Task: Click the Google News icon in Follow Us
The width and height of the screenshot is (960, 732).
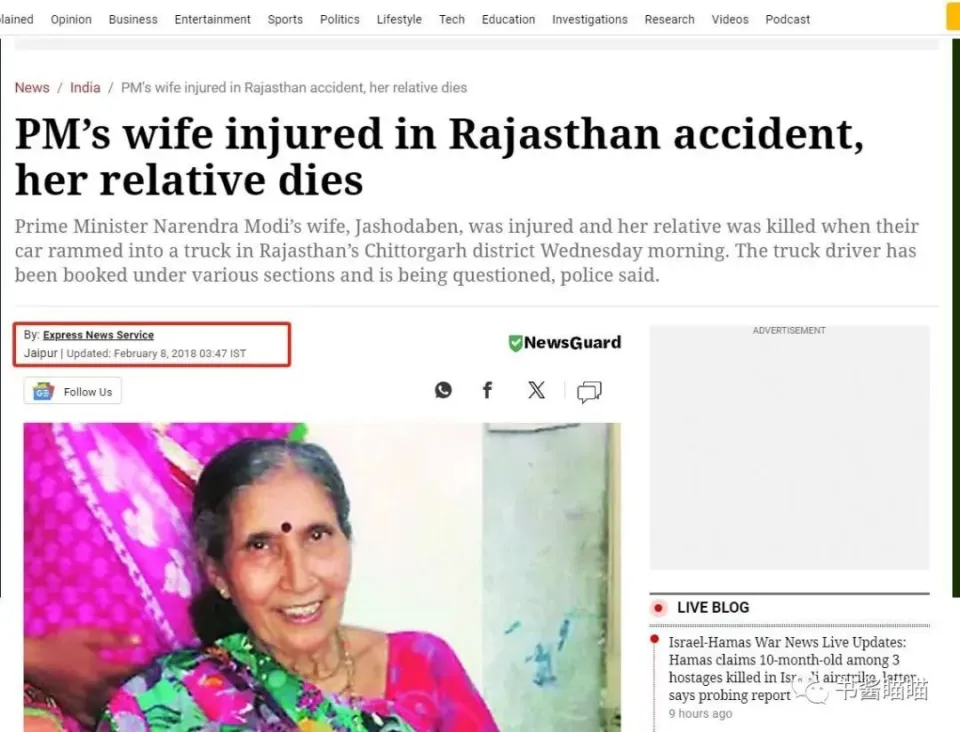Action: [x=43, y=391]
